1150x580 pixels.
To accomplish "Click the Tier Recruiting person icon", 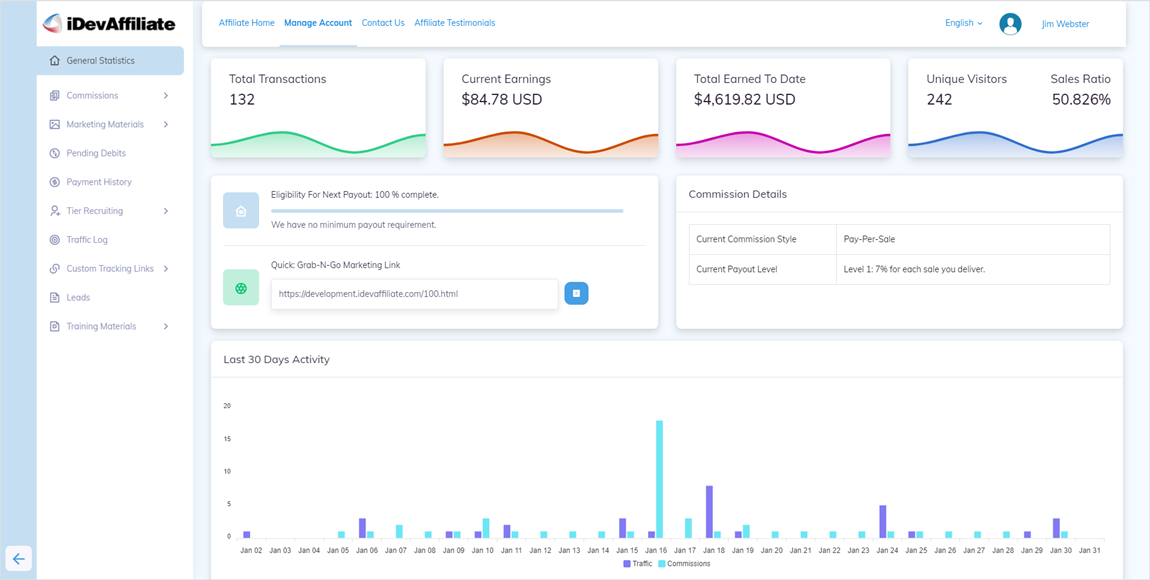I will click(54, 211).
